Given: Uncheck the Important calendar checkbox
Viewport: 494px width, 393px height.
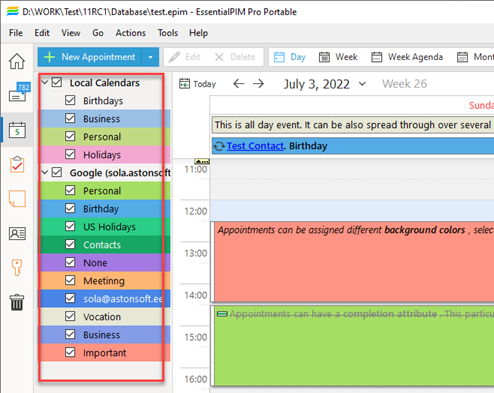Looking at the screenshot, I should (70, 352).
